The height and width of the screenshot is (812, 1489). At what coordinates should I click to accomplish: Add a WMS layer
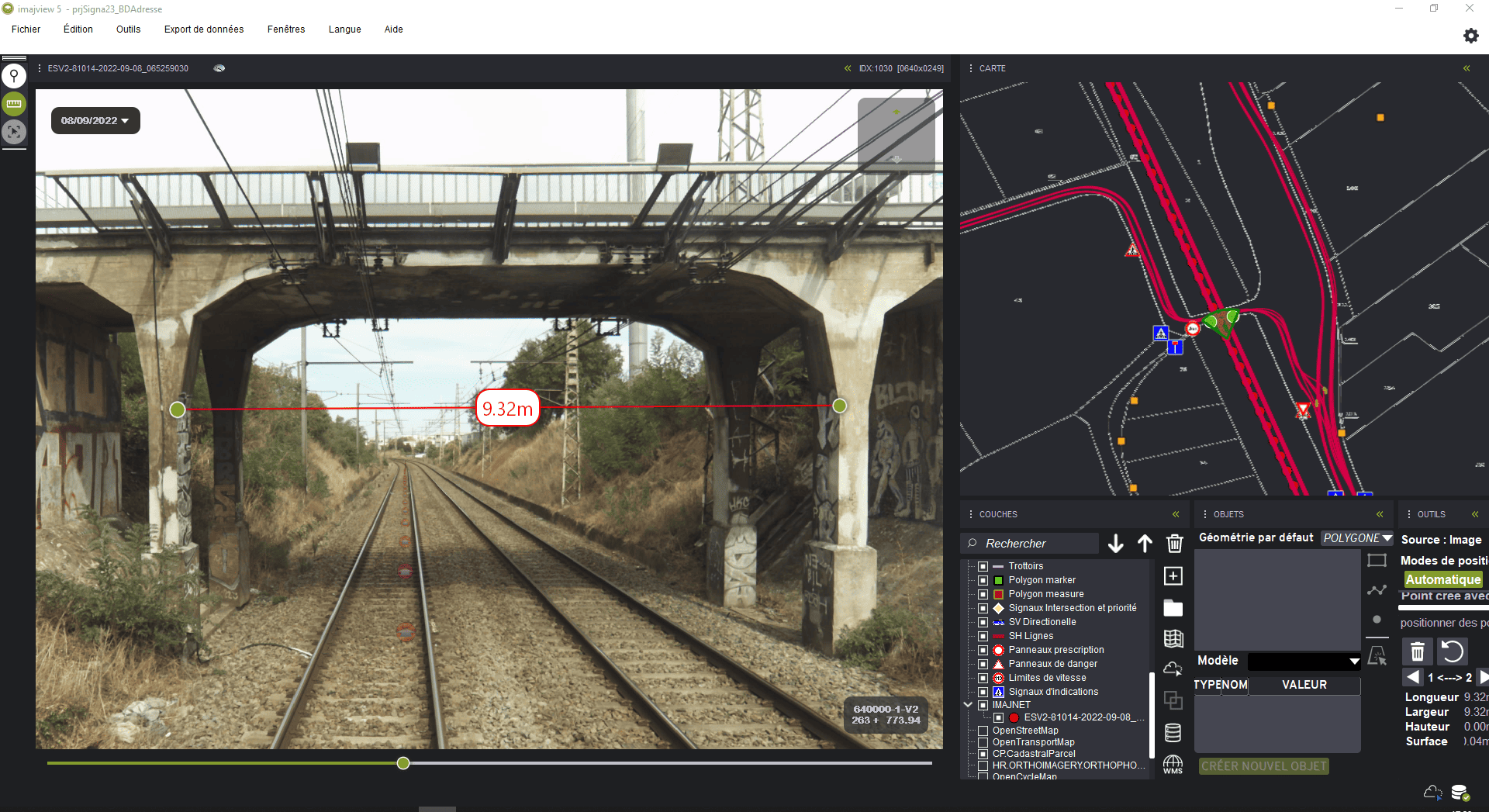1173,765
